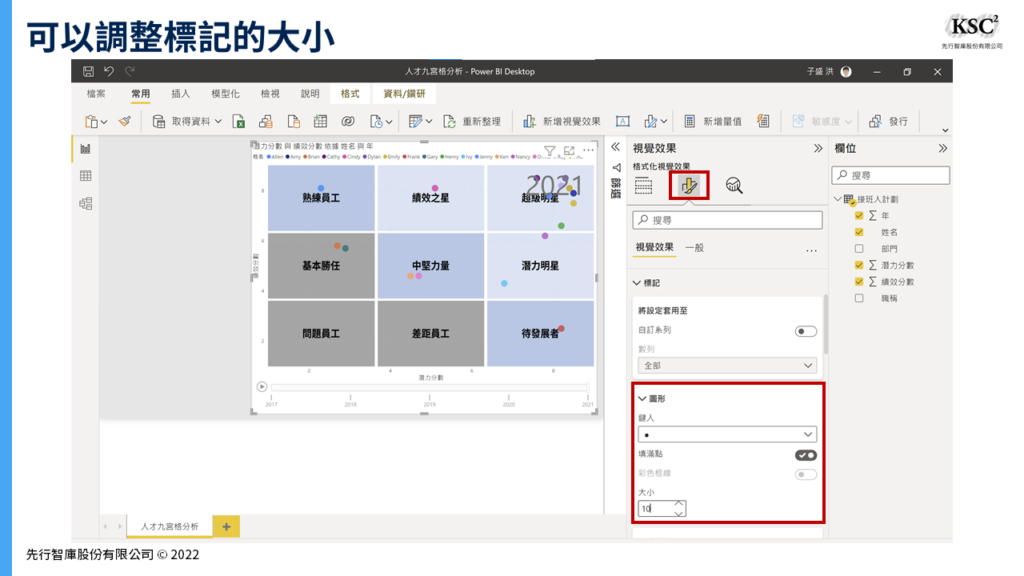This screenshot has width=1024, height=576.
Task: Select the 人才九宮格分析 page tab
Action: click(169, 526)
